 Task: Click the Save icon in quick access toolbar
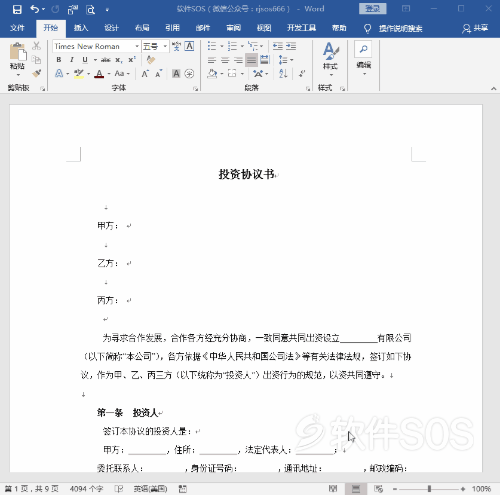(17, 9)
